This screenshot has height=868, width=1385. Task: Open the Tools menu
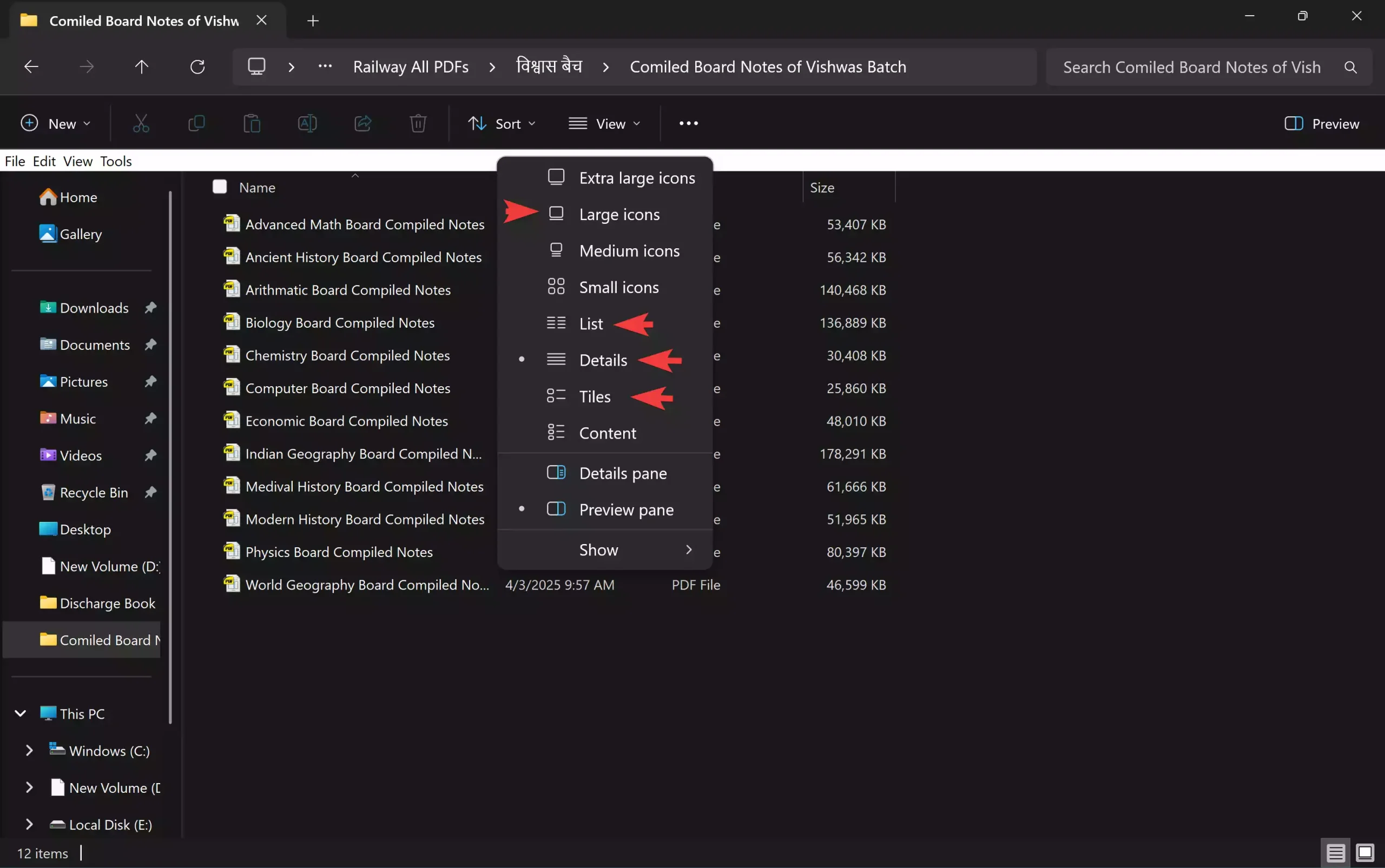coord(115,161)
